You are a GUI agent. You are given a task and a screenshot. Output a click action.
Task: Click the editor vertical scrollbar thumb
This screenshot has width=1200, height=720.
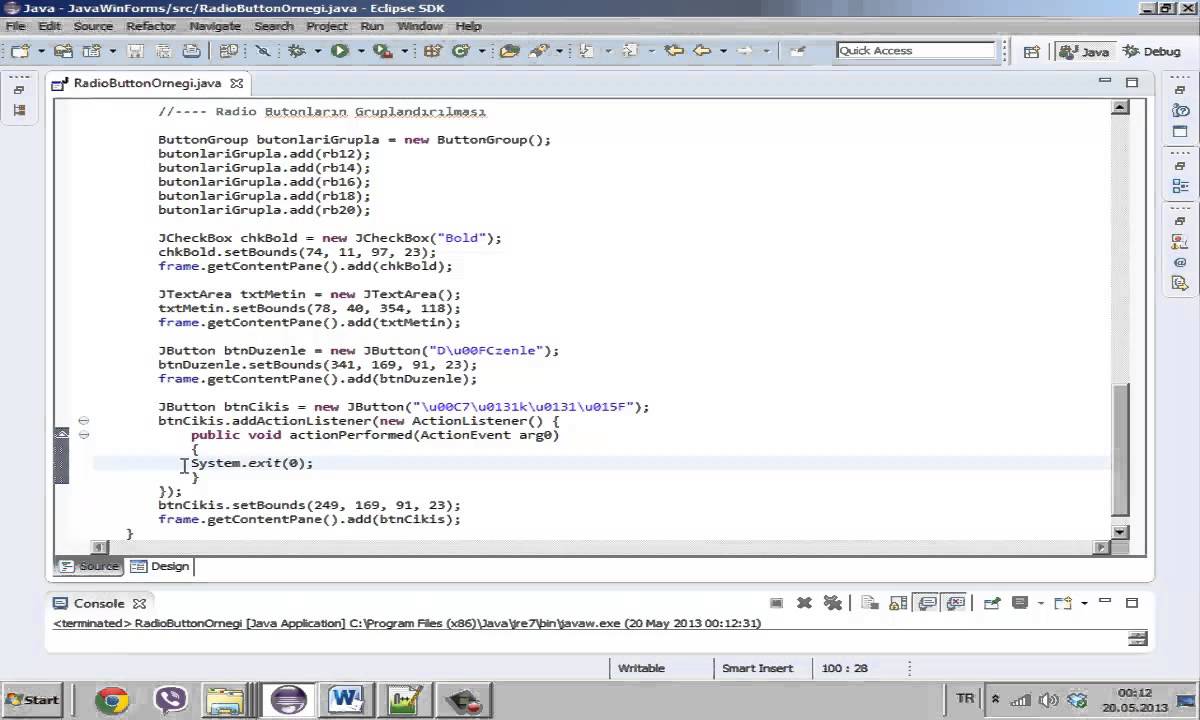click(1120, 448)
